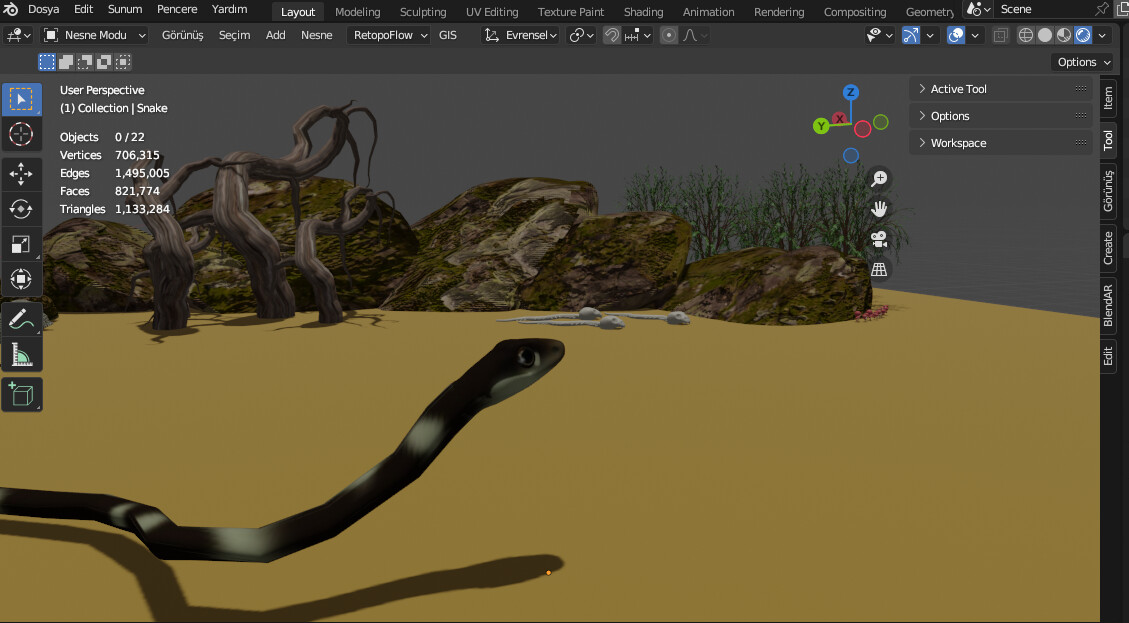Select the Rotate tool

[22, 209]
